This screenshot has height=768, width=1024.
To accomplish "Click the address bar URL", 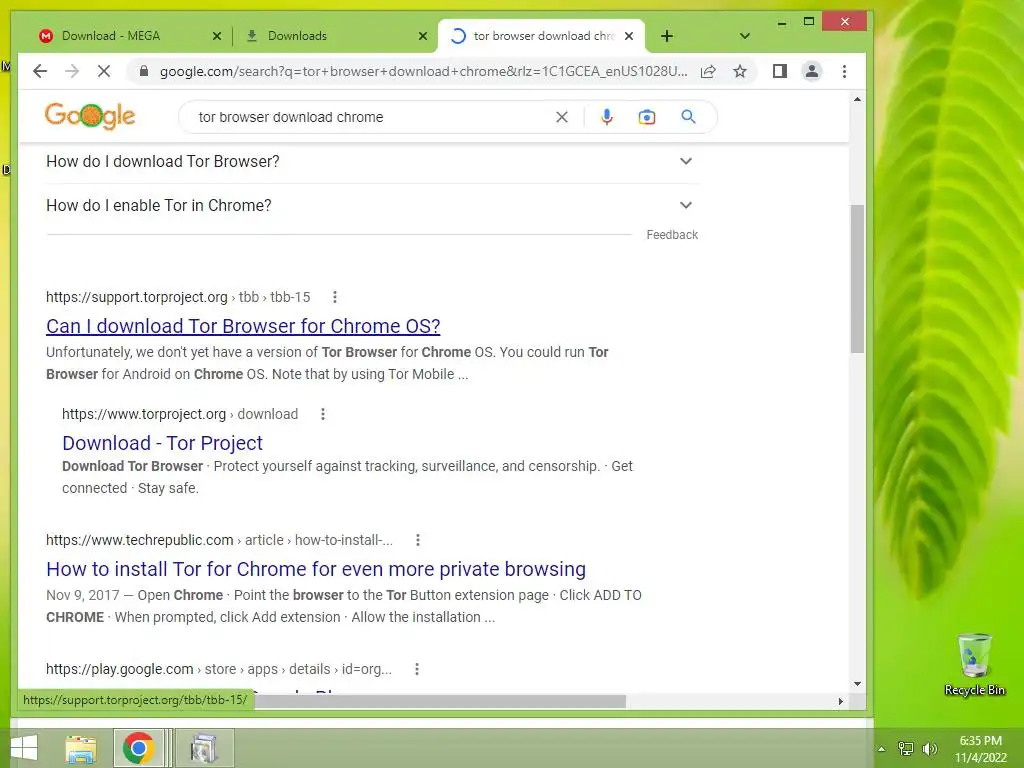I will click(423, 71).
